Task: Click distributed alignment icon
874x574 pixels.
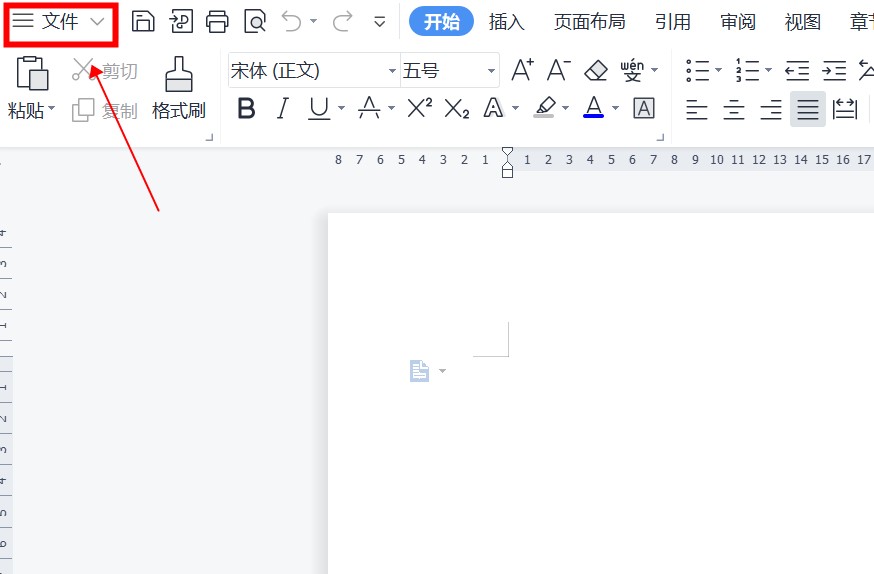Action: pyautogui.click(x=844, y=109)
